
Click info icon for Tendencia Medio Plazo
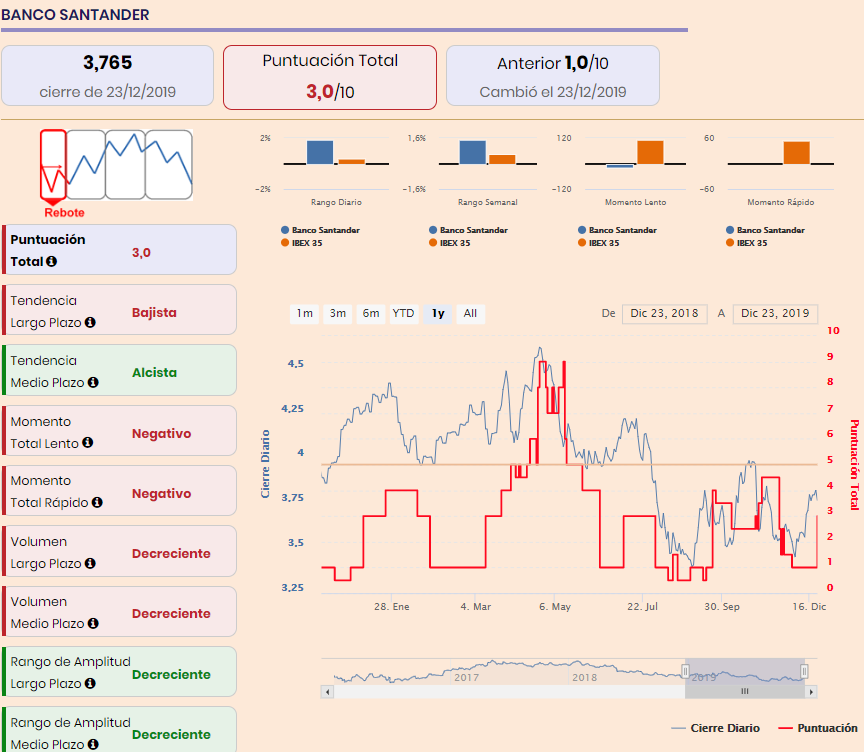(93, 382)
